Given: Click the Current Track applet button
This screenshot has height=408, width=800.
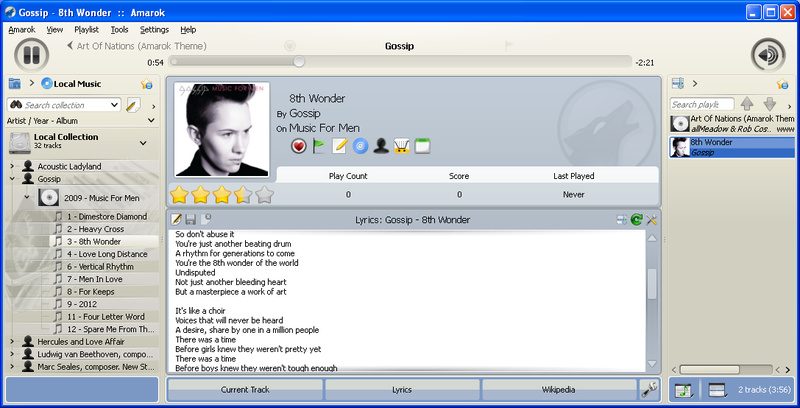Looking at the screenshot, I should coord(245,390).
